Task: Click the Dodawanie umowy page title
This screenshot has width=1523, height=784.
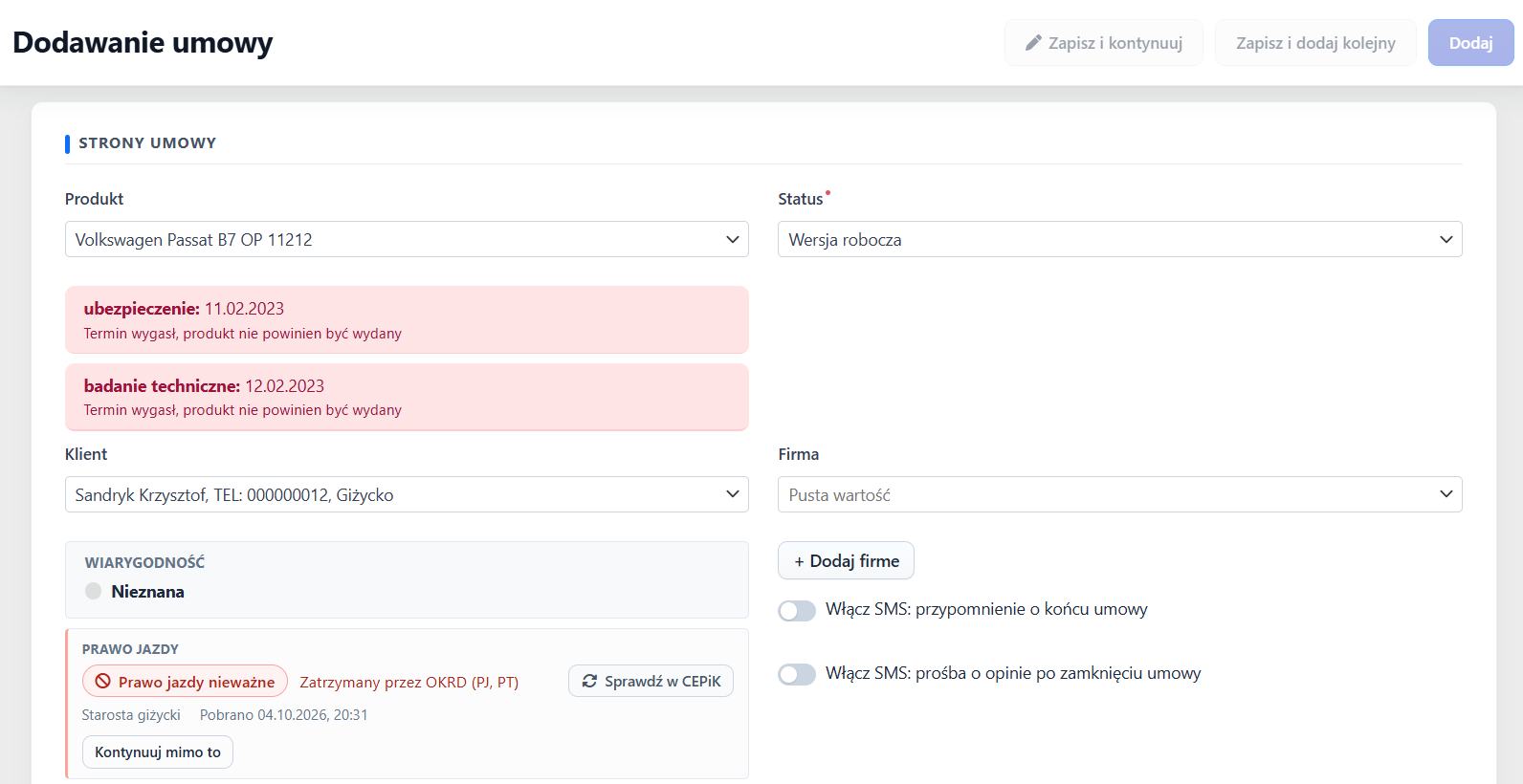Action: tap(143, 43)
